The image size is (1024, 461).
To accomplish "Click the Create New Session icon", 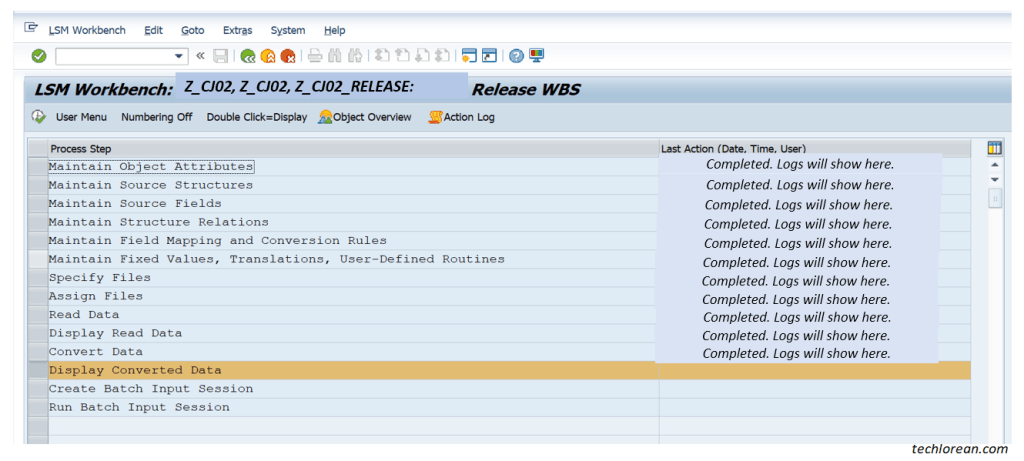I will [x=469, y=56].
